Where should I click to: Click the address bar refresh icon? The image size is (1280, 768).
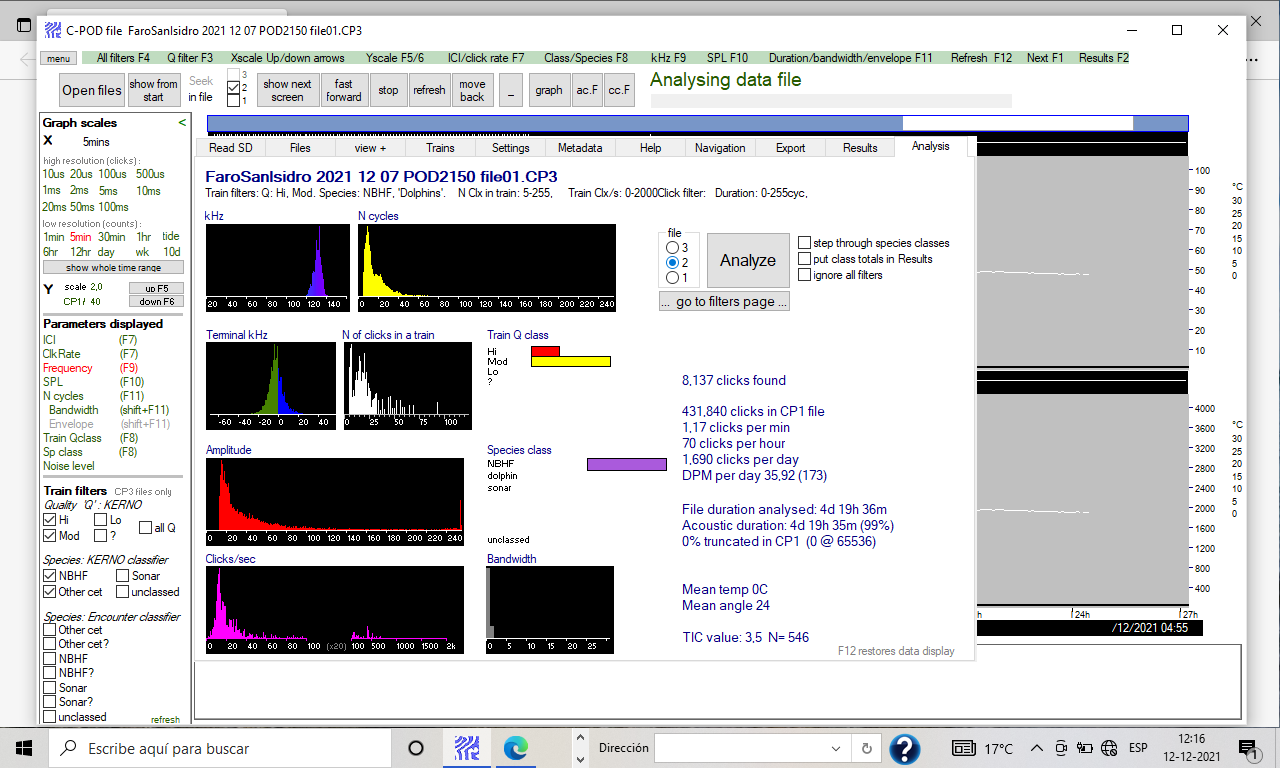coord(867,748)
